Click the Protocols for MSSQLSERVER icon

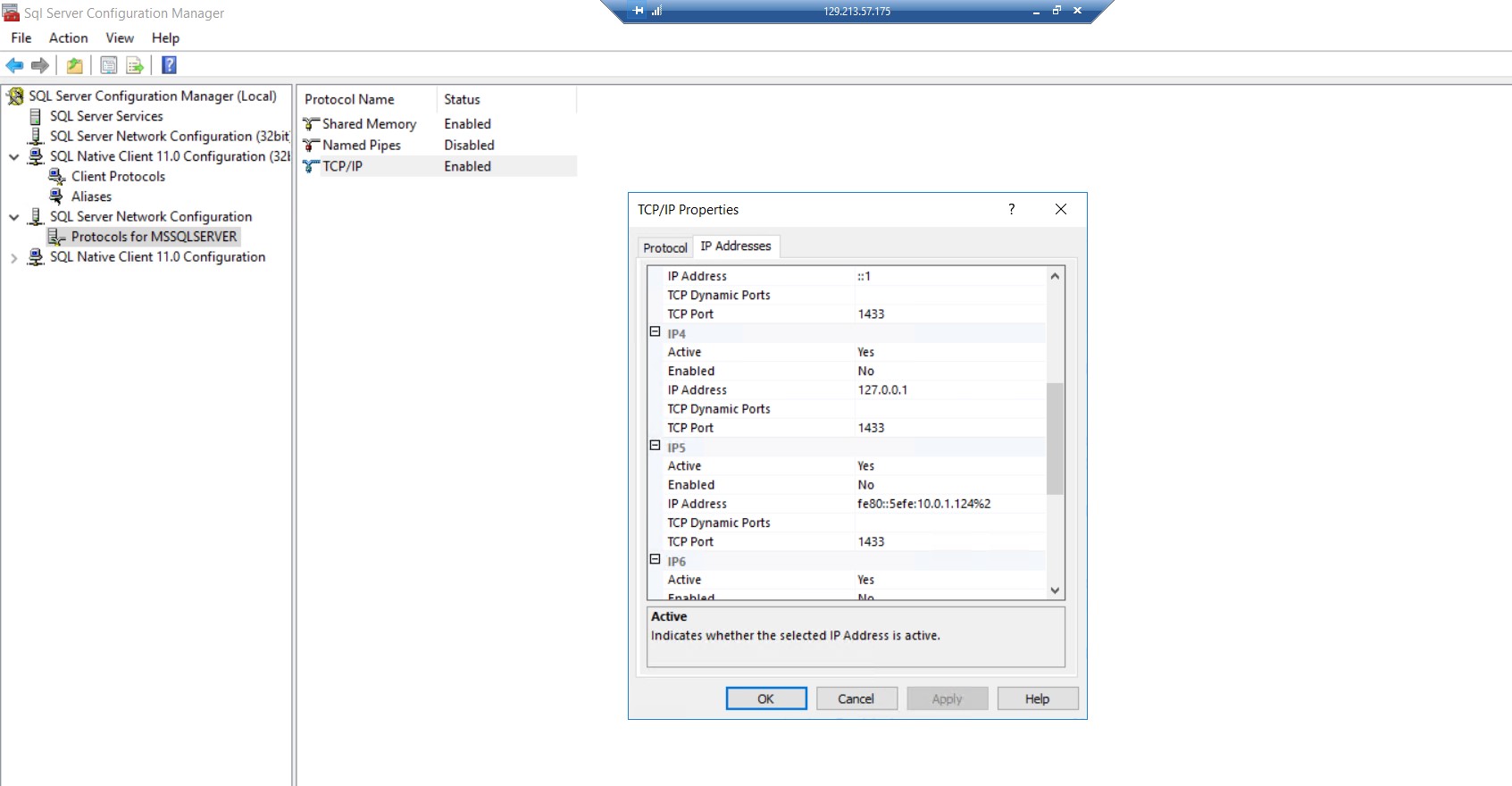tap(57, 237)
